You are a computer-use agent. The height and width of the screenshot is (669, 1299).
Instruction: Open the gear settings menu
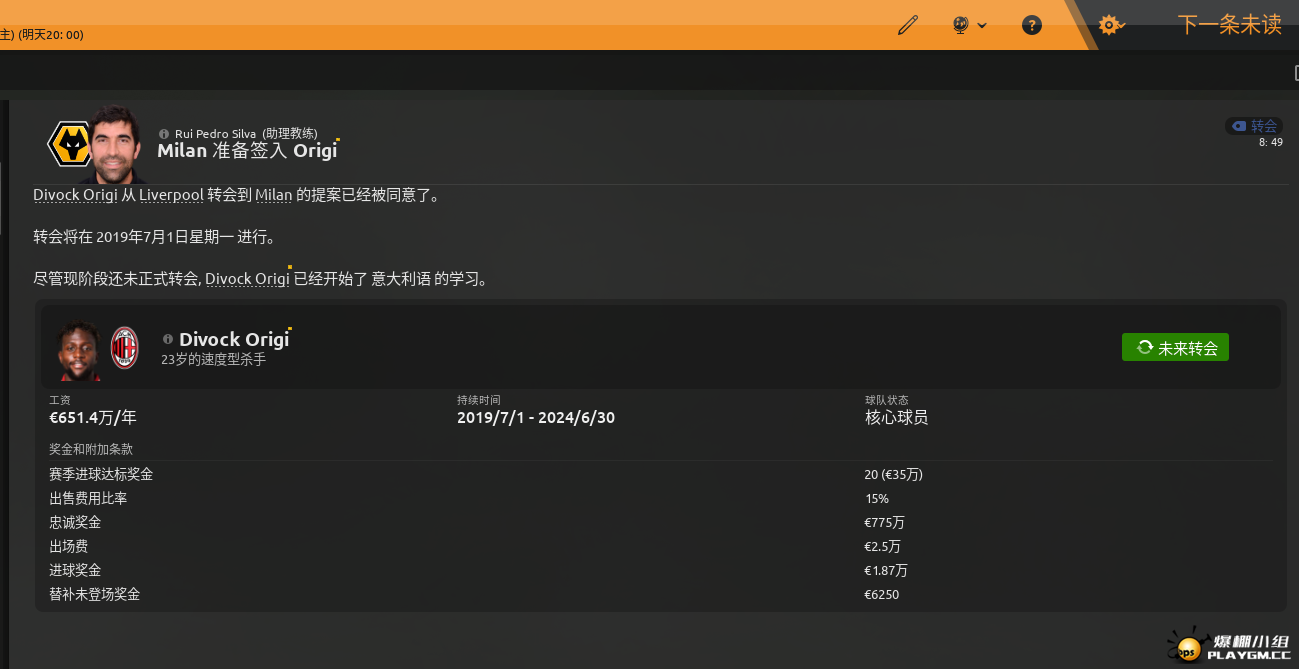[1110, 25]
